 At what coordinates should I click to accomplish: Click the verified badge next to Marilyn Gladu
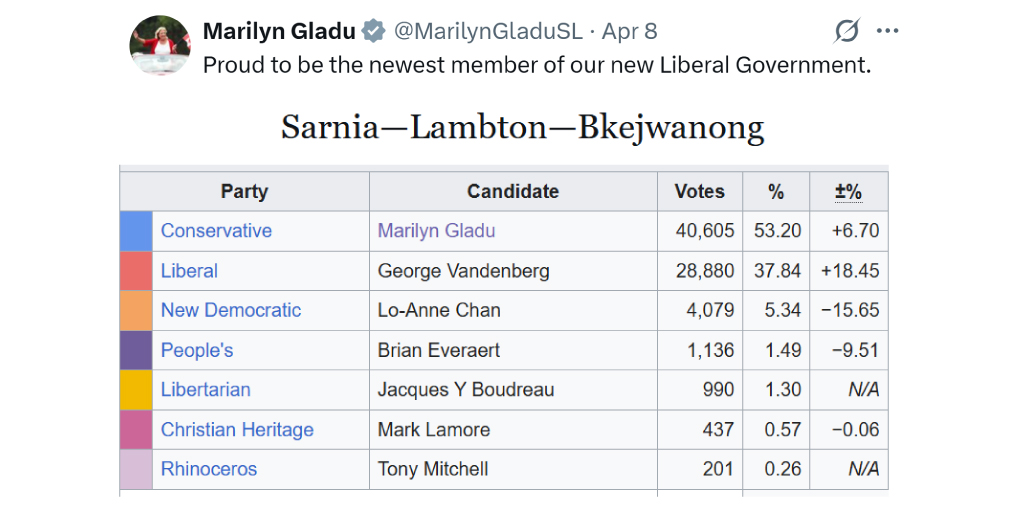[374, 31]
